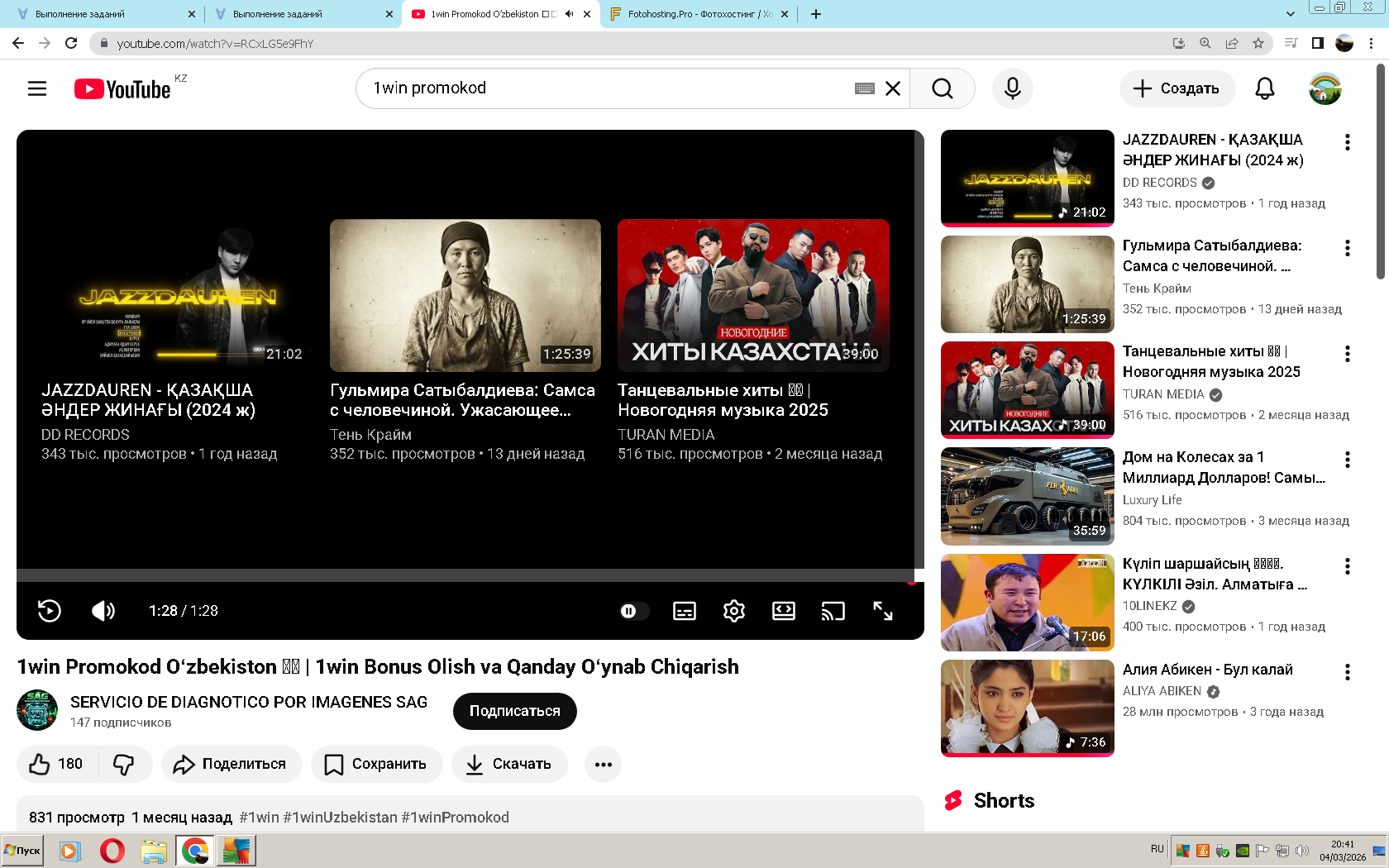Click the Подписаться subscribe button
The width and height of the screenshot is (1389, 868).
[x=514, y=711]
